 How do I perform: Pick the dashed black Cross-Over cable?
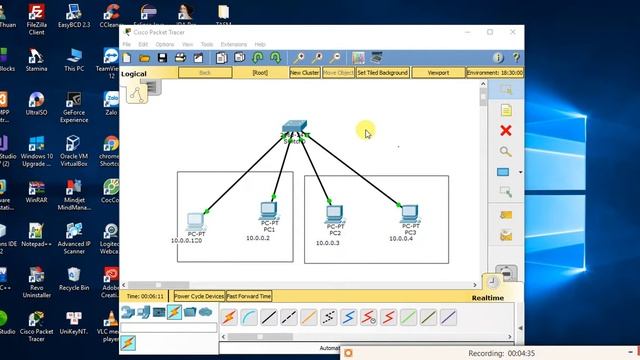tap(289, 317)
